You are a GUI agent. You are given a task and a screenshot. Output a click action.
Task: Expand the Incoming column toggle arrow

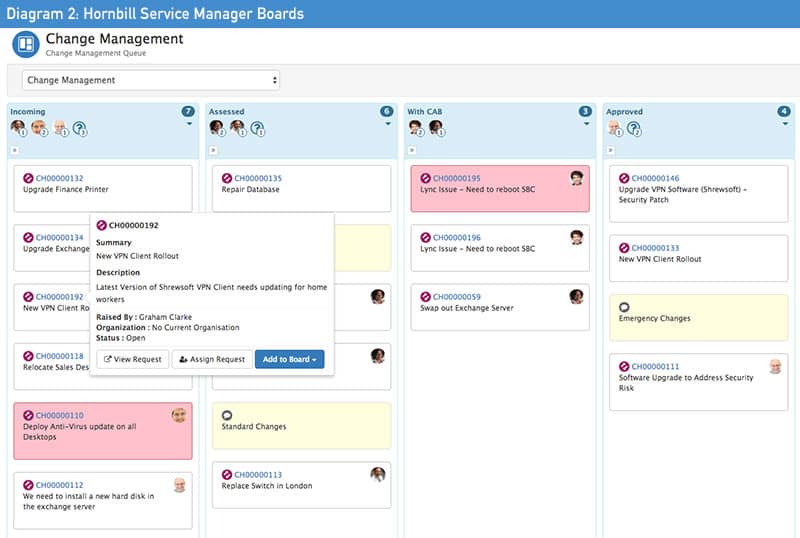pos(15,150)
